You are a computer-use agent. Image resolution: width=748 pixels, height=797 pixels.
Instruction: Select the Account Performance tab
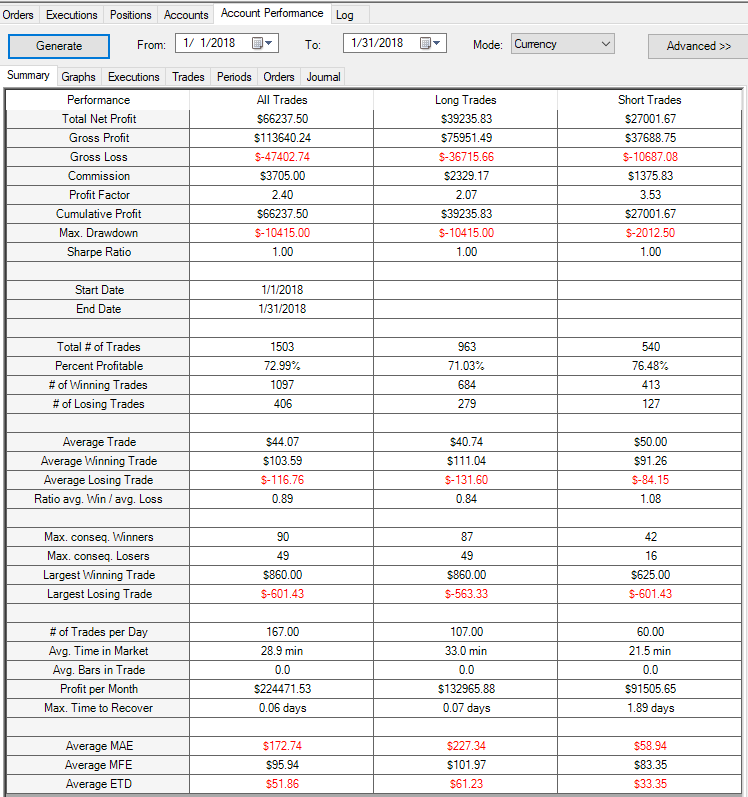point(272,13)
